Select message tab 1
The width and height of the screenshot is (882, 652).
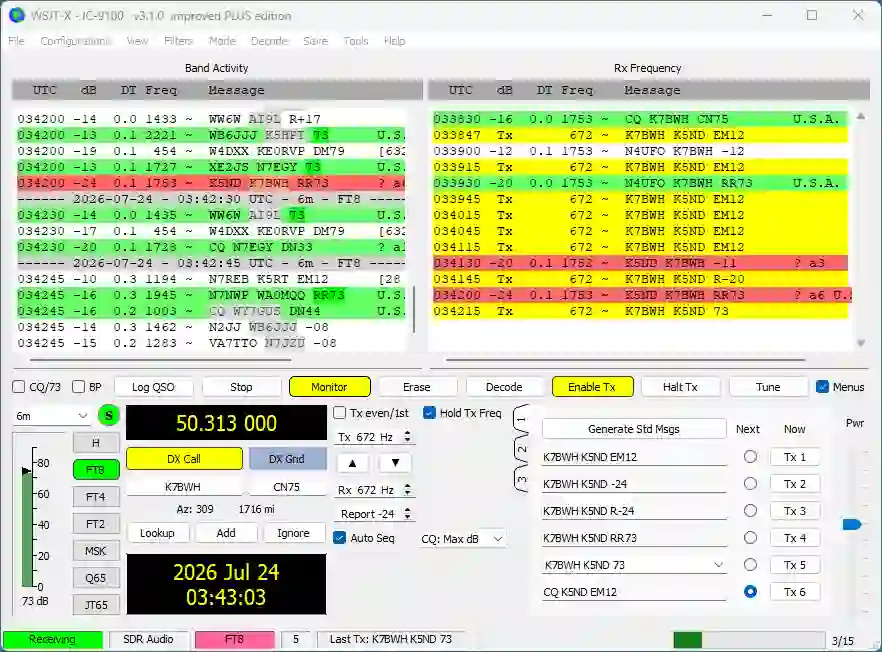coord(521,419)
